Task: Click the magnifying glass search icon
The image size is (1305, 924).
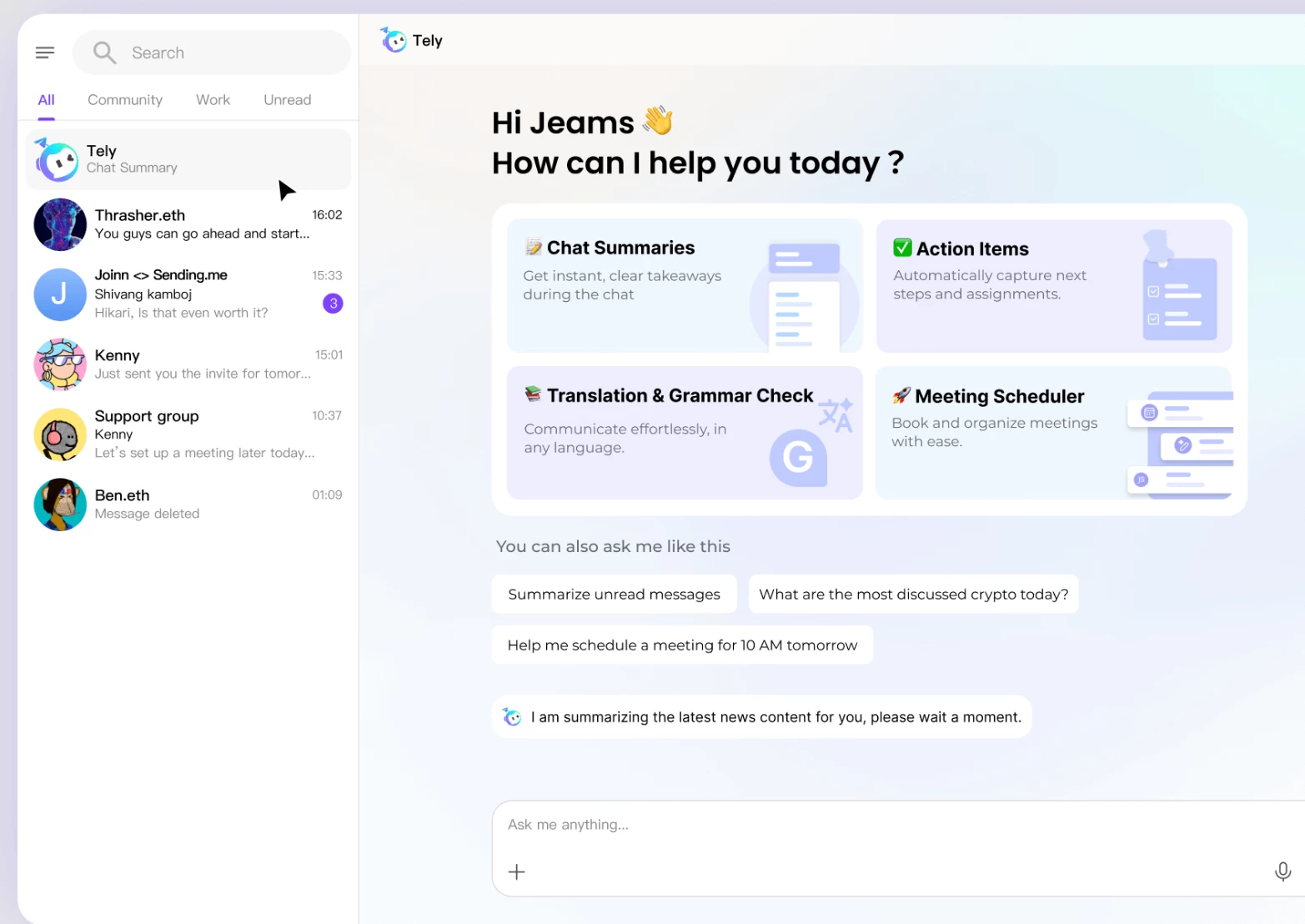Action: tap(104, 53)
